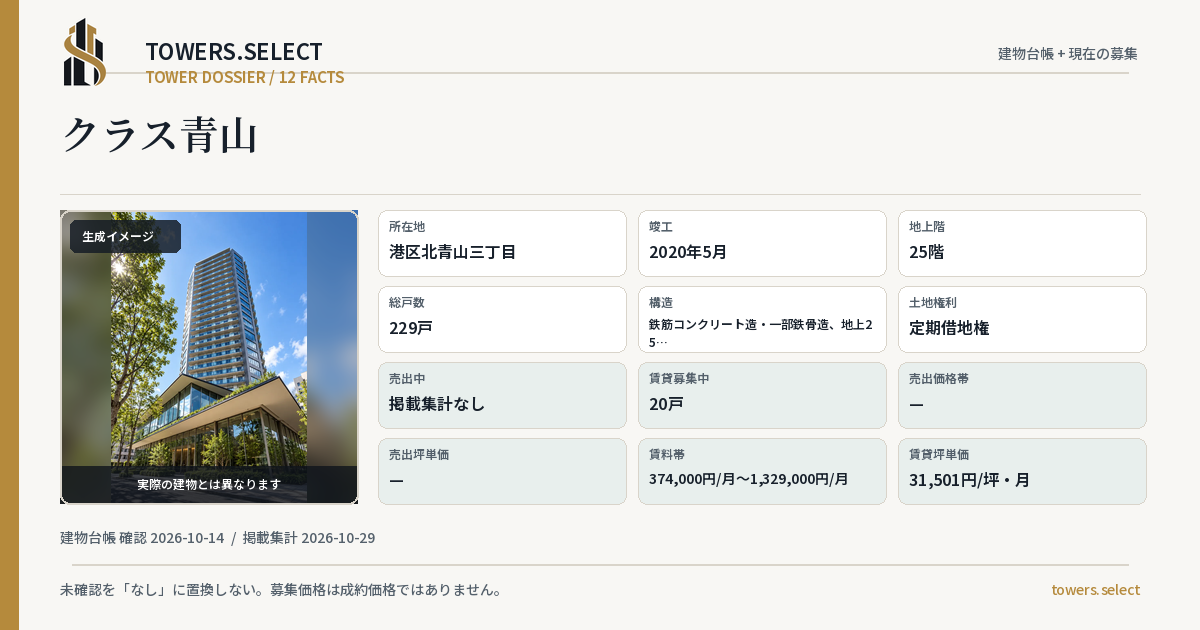Screen dimensions: 1200x630
Task: Click the 実際の建物とは異なります caption
Action: coord(209,484)
